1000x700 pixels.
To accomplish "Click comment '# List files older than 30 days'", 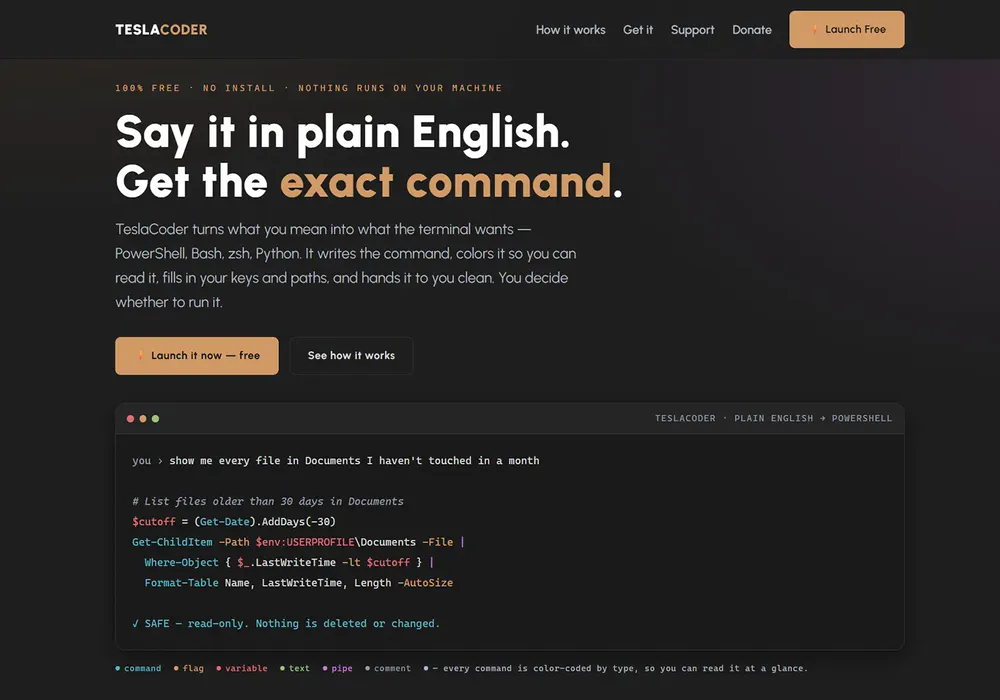I will 268,501.
